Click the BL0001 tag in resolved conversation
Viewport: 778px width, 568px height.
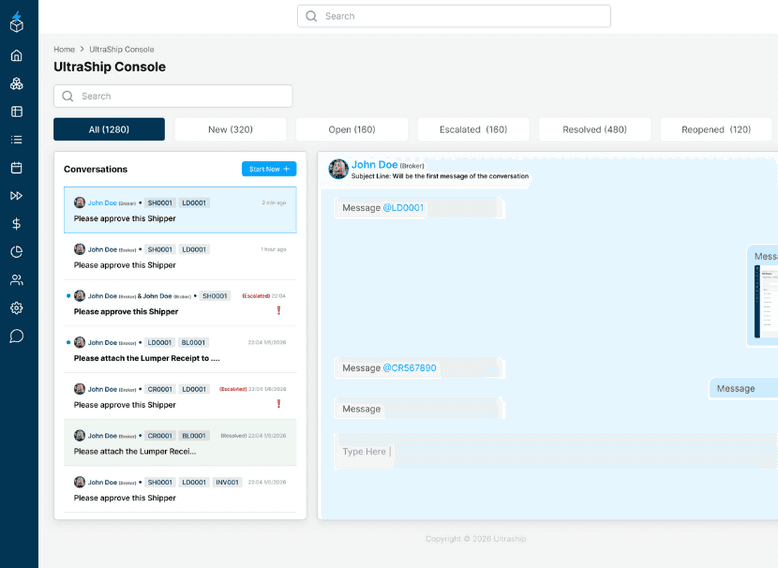click(x=194, y=436)
